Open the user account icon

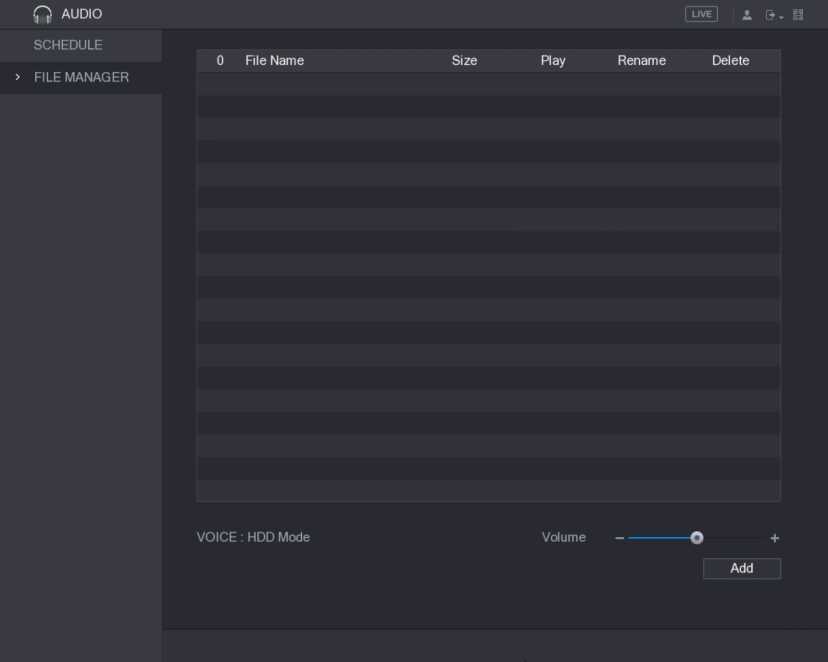(747, 15)
